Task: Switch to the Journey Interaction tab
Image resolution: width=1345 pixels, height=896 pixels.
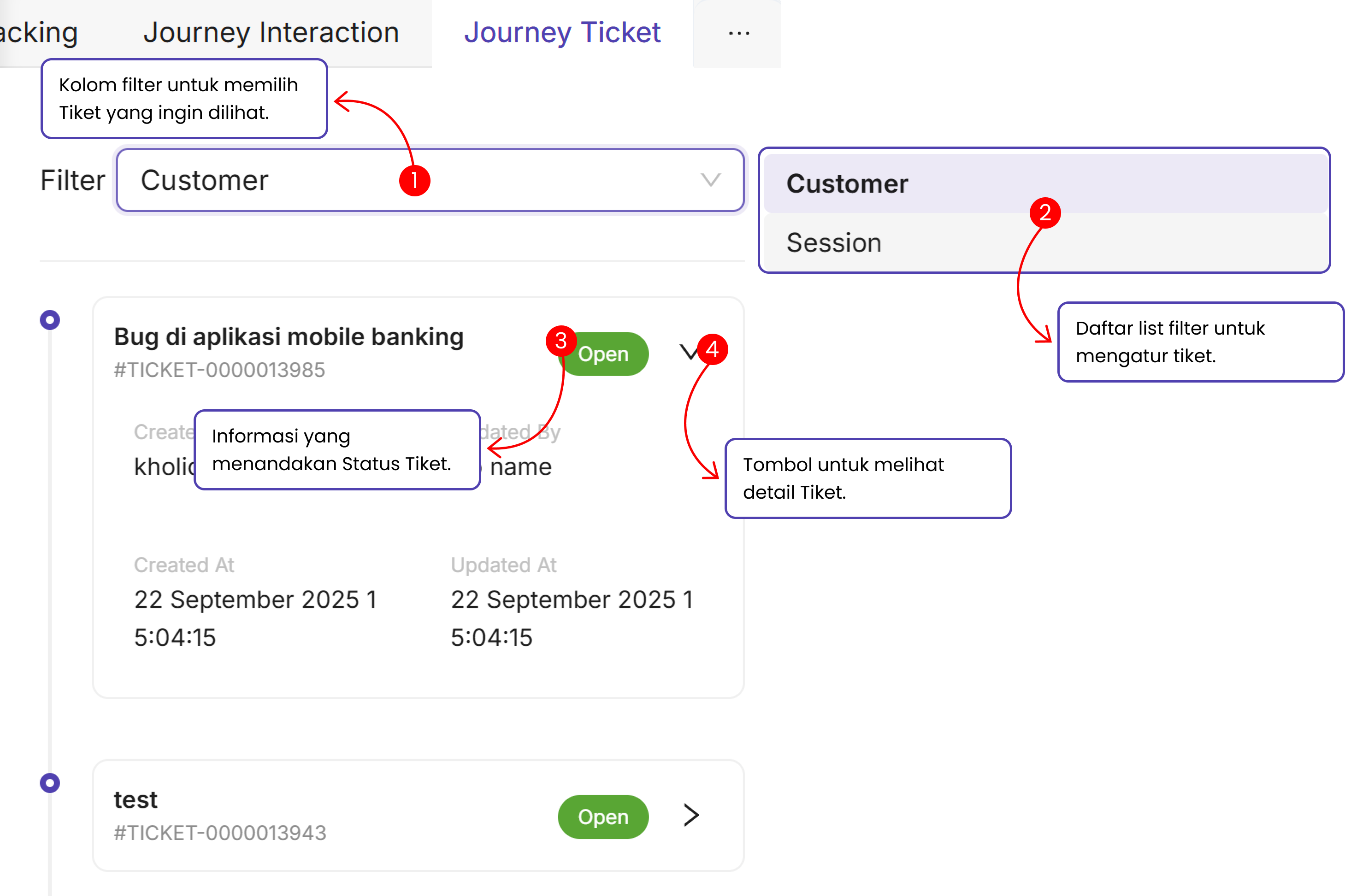Action: tap(271, 33)
